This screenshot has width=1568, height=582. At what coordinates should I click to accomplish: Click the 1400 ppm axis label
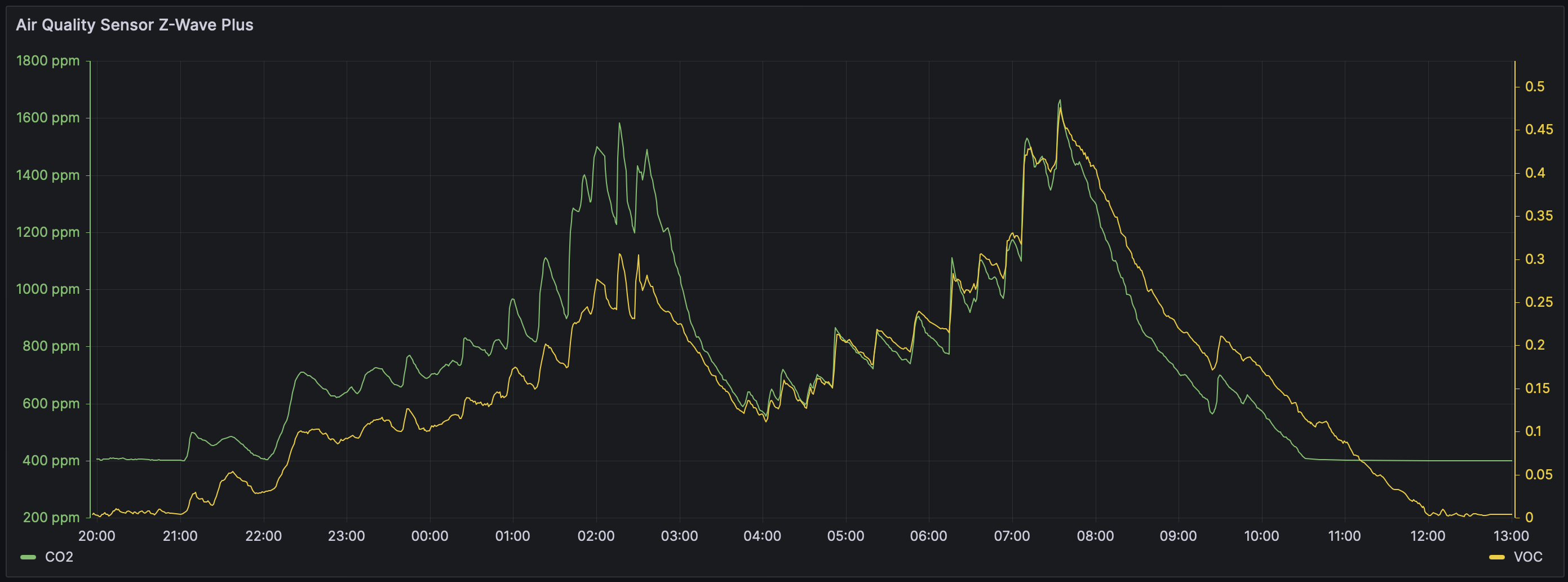point(48,175)
